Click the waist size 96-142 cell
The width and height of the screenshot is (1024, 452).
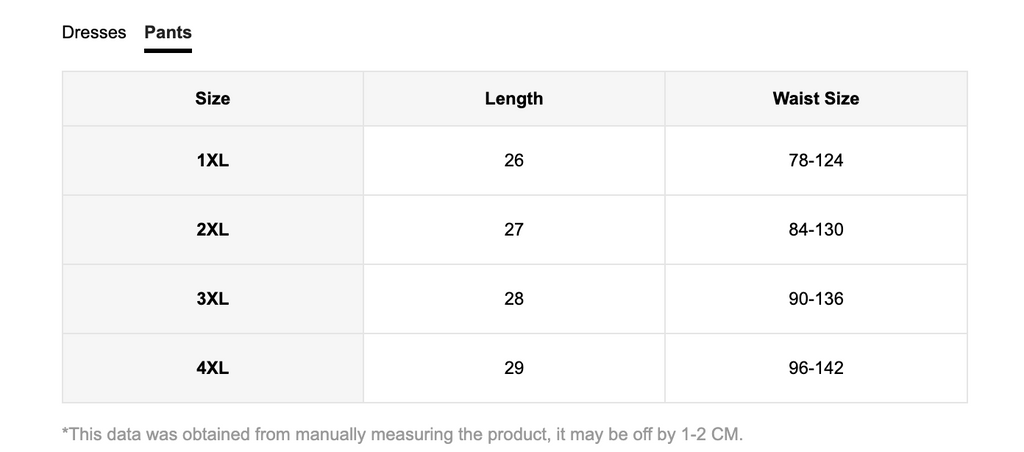pyautogui.click(x=816, y=368)
